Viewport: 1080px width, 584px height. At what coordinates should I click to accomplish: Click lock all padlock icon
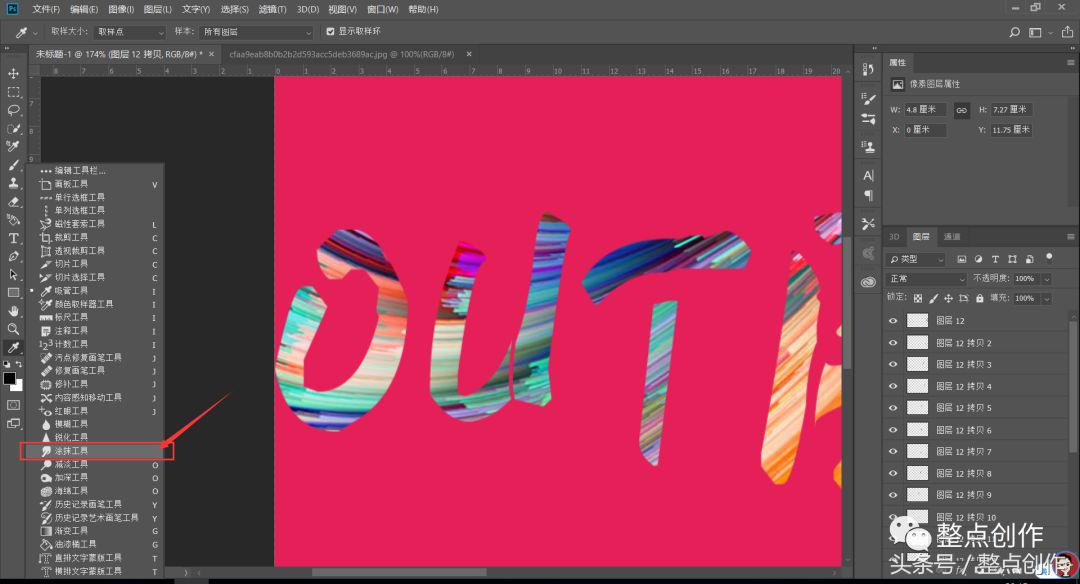click(x=979, y=298)
